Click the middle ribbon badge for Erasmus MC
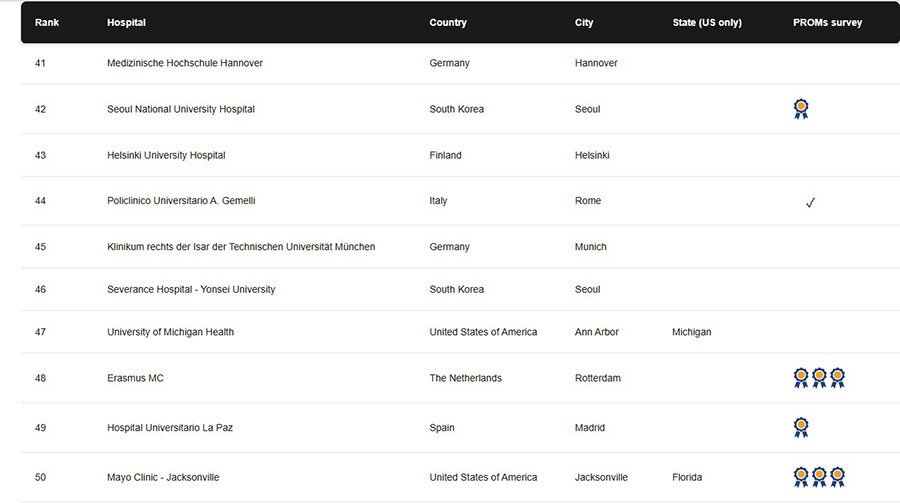900x503 pixels. [x=819, y=378]
